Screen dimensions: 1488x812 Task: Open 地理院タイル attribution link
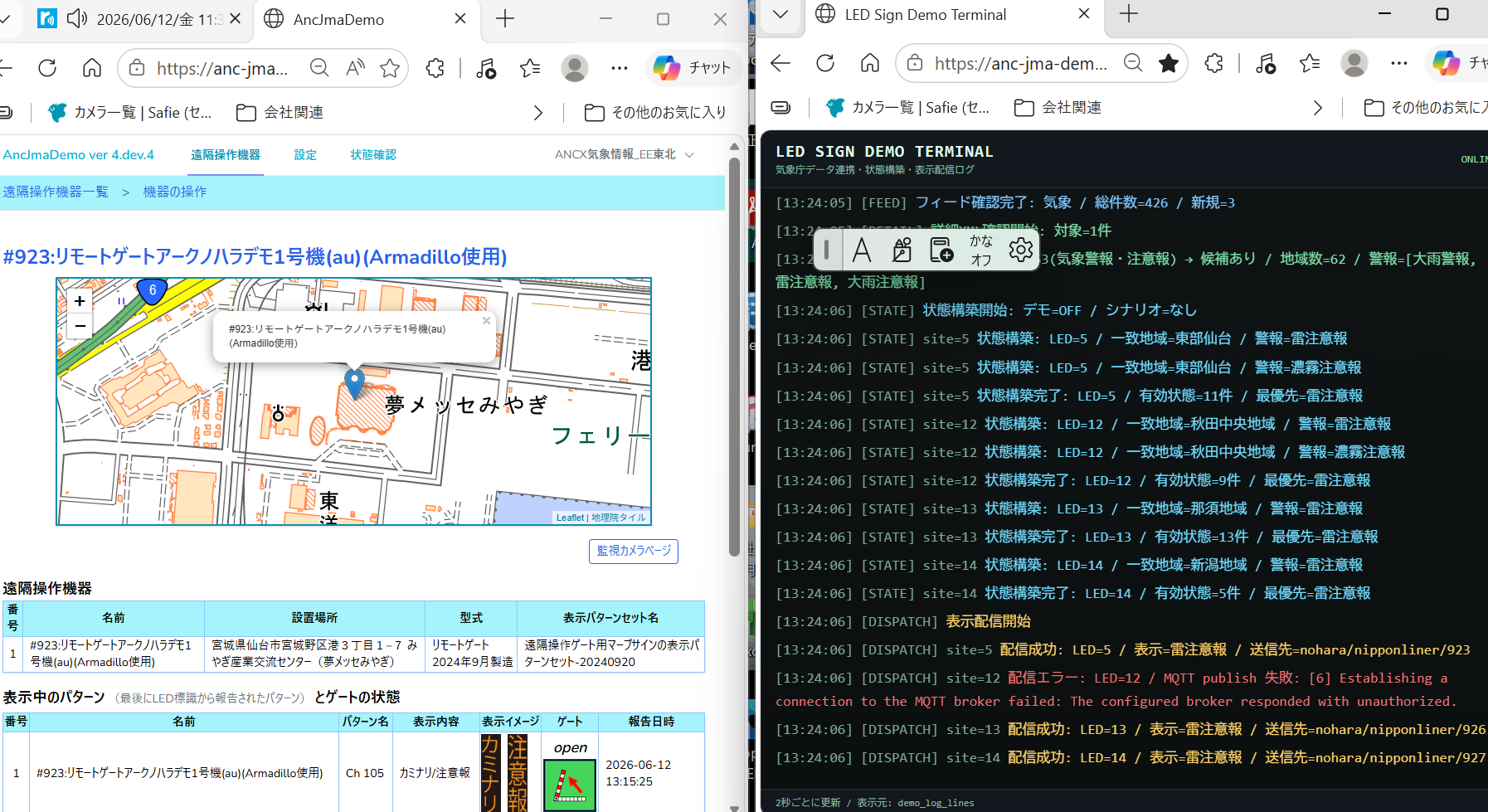(x=619, y=518)
